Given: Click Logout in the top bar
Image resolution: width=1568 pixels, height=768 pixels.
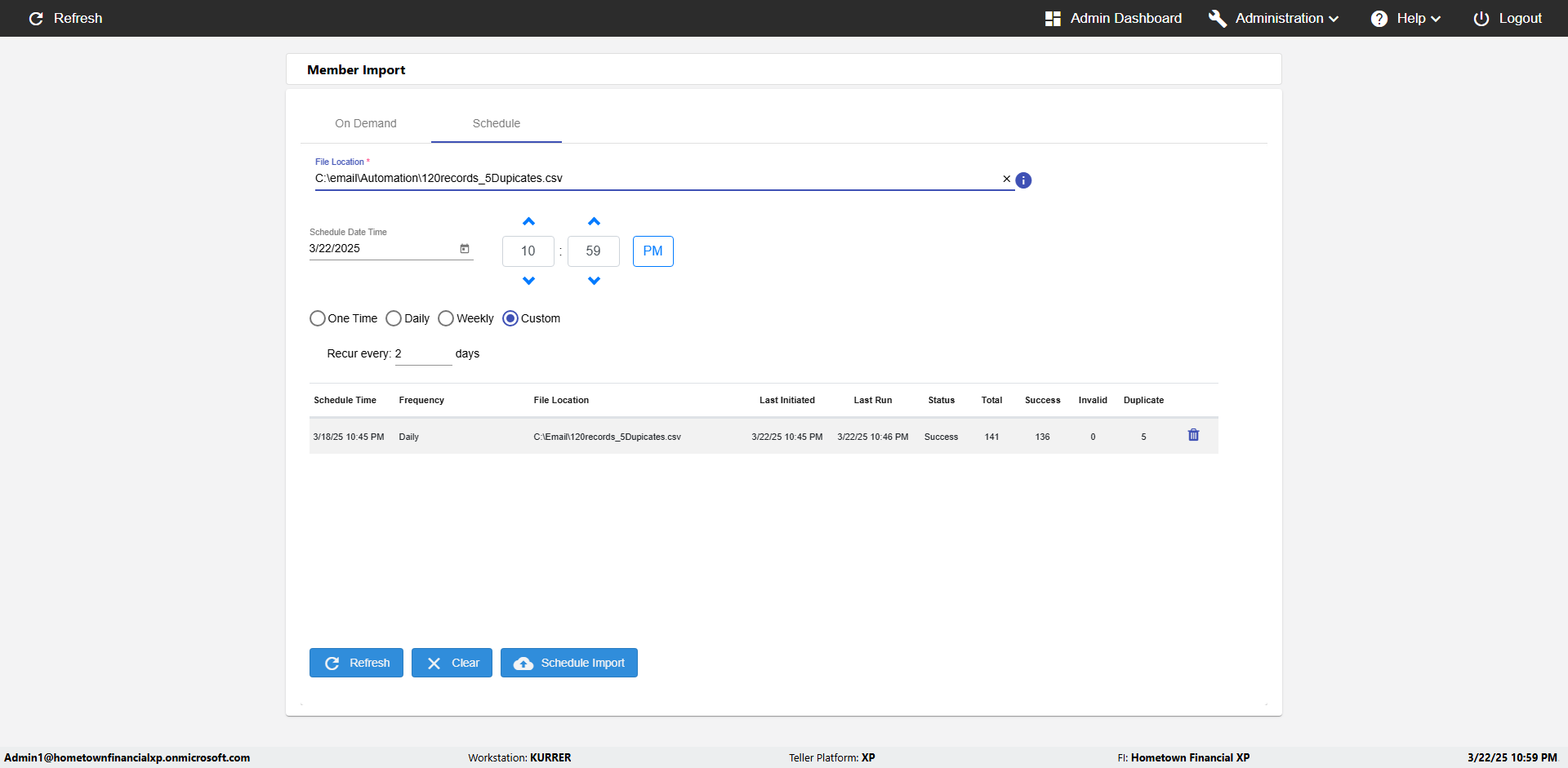Looking at the screenshot, I should (x=1508, y=18).
